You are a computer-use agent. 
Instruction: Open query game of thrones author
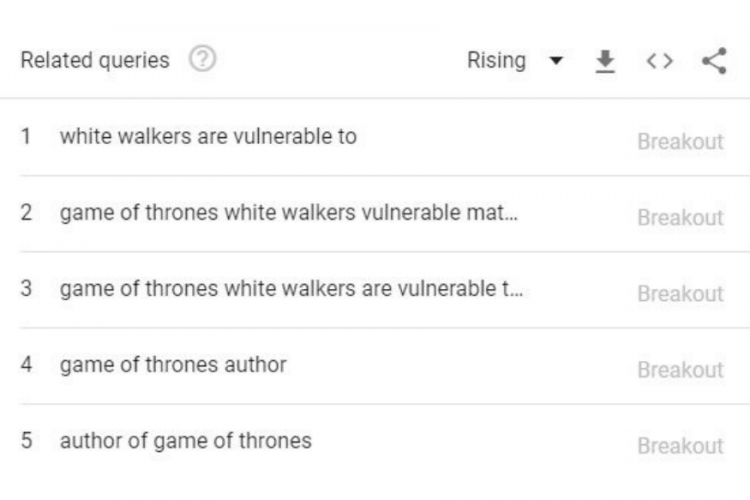(173, 365)
